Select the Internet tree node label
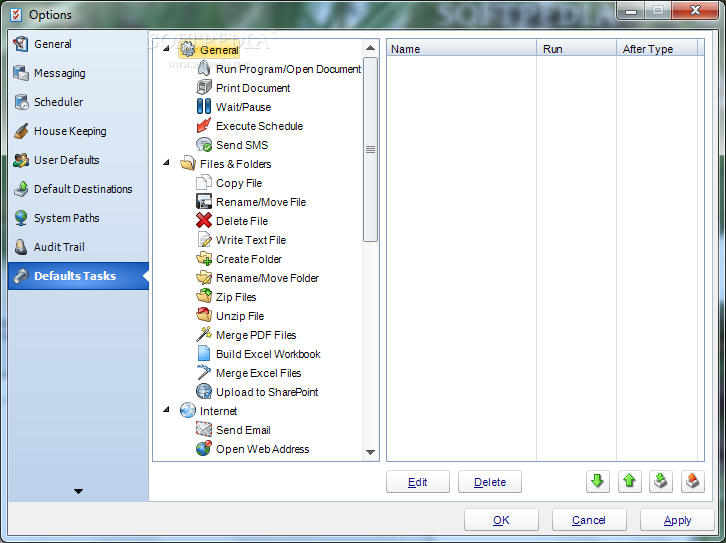726x543 pixels. coord(219,411)
